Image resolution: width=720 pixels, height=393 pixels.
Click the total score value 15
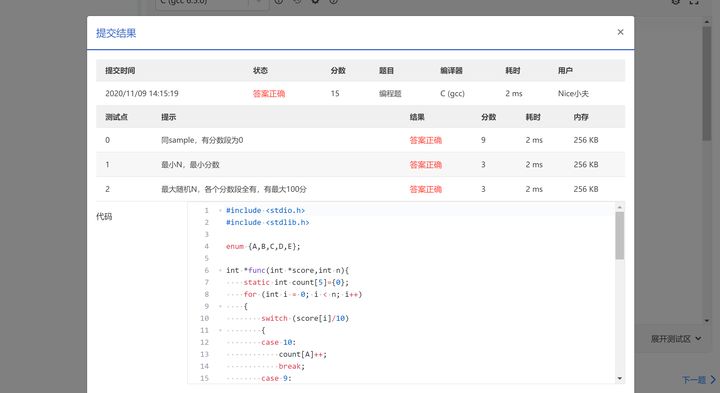click(335, 94)
